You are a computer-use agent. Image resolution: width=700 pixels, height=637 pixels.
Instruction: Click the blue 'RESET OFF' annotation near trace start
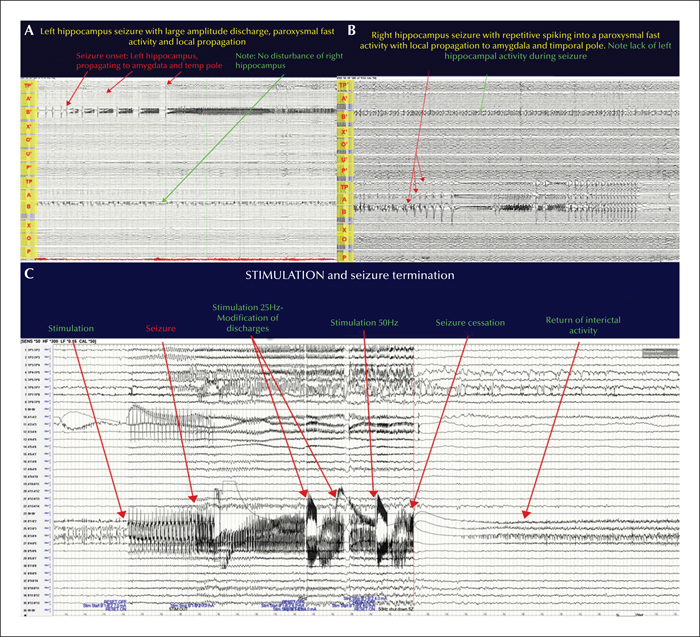116,602
